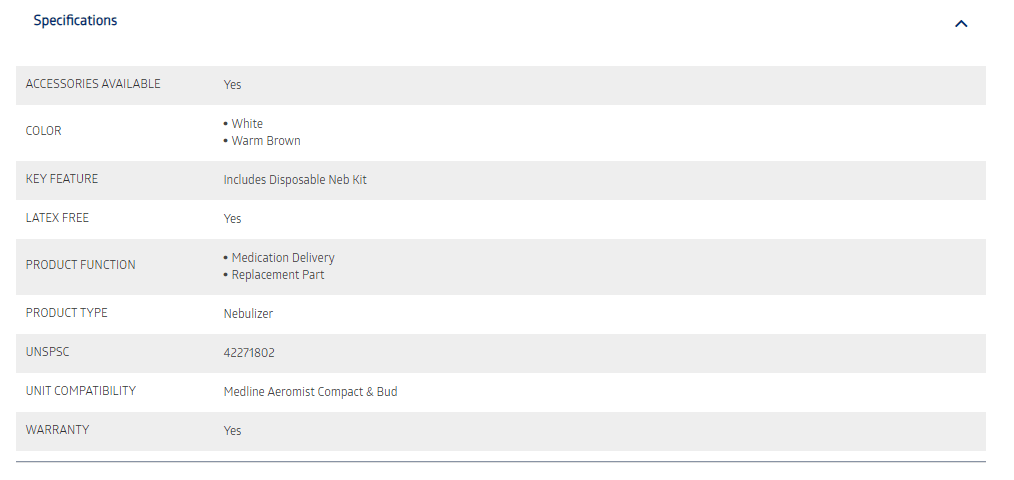Screen dimensions: 1014x480
Task: Click the Color row label
Action: point(43,131)
